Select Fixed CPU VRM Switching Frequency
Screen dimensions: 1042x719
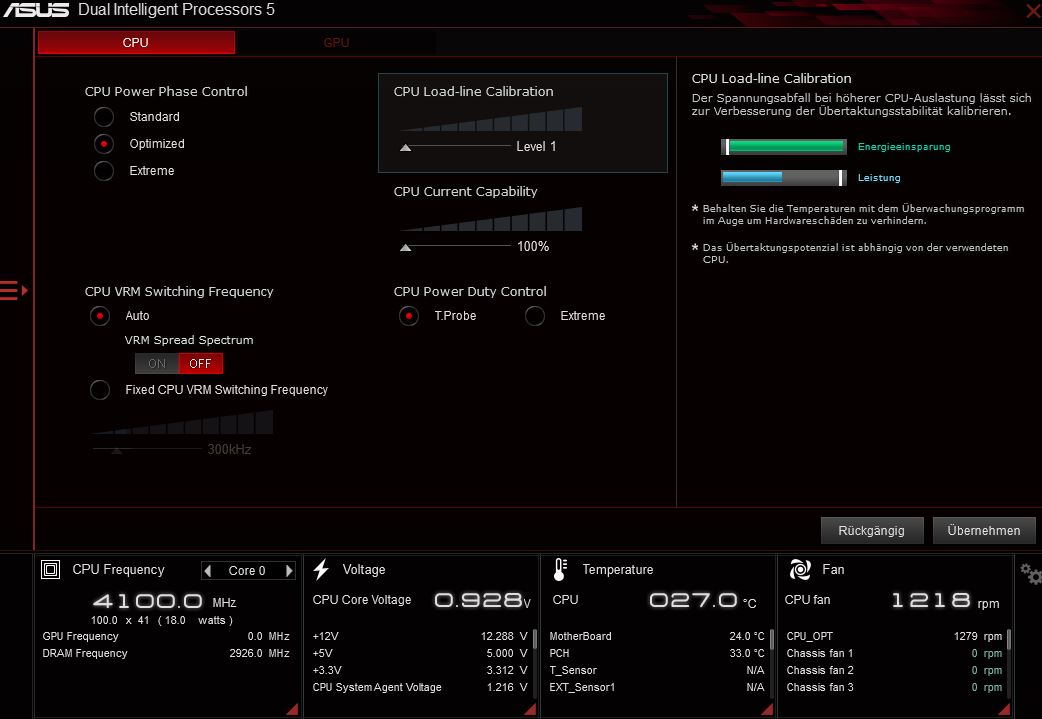click(100, 389)
